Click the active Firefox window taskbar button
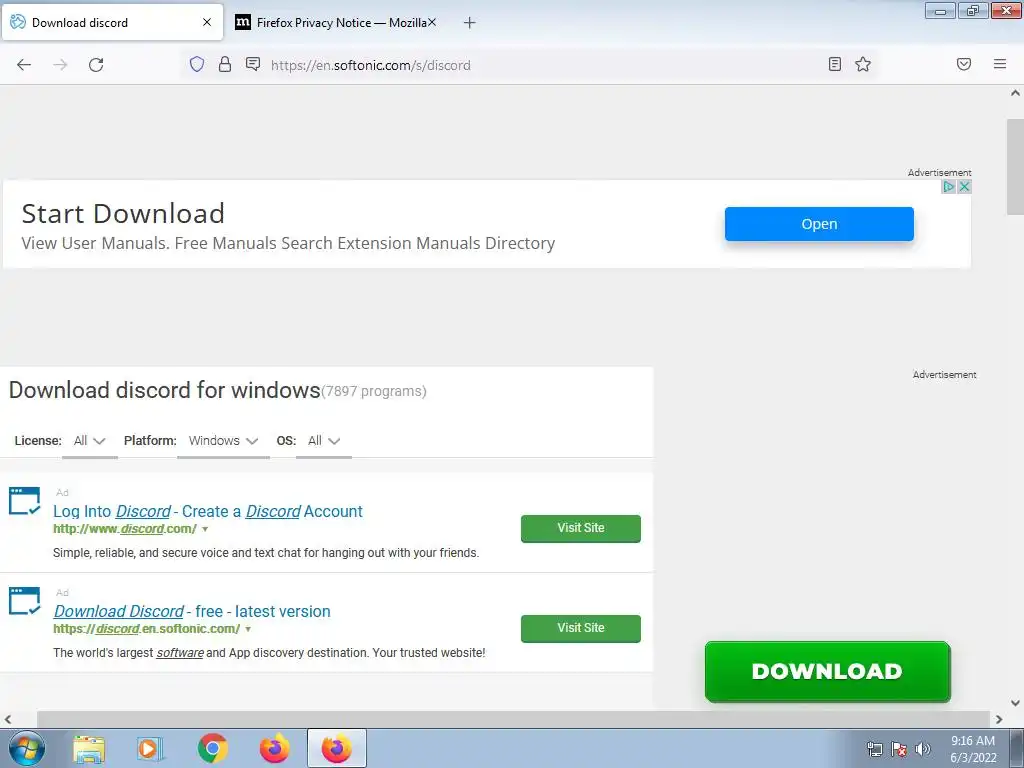The image size is (1024, 768). click(337, 749)
